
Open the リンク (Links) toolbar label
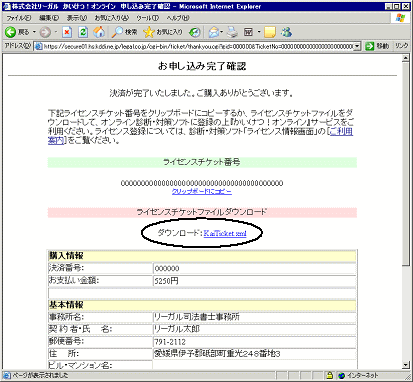click(x=402, y=46)
